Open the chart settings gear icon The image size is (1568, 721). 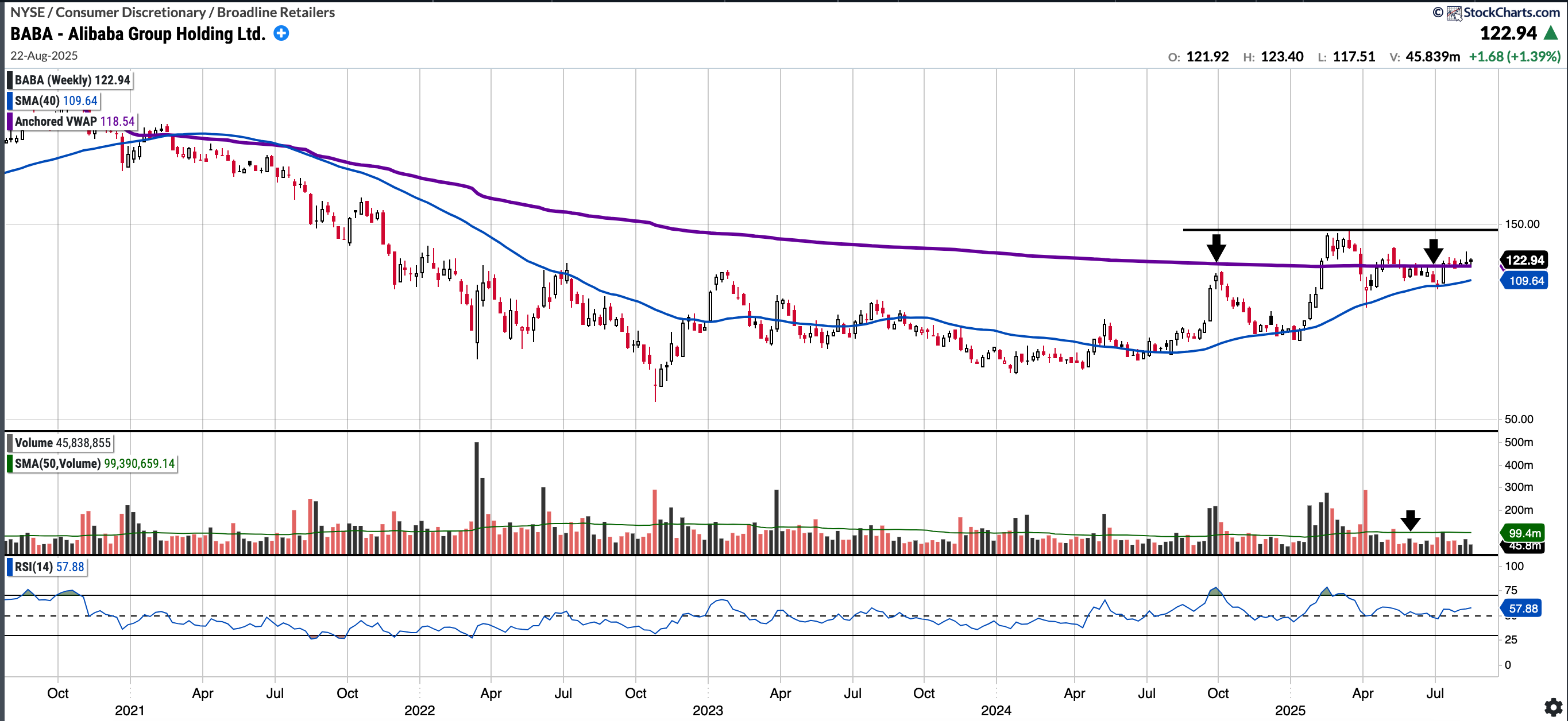pos(1553,707)
